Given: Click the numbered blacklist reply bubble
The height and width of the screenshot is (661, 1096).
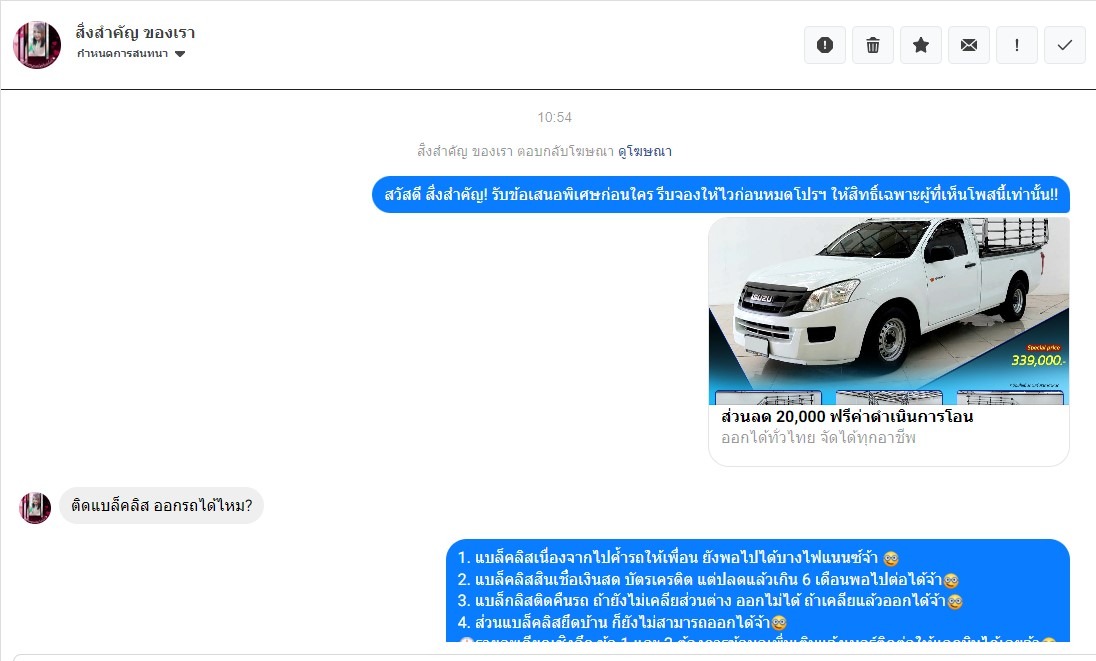Looking at the screenshot, I should point(757,590).
